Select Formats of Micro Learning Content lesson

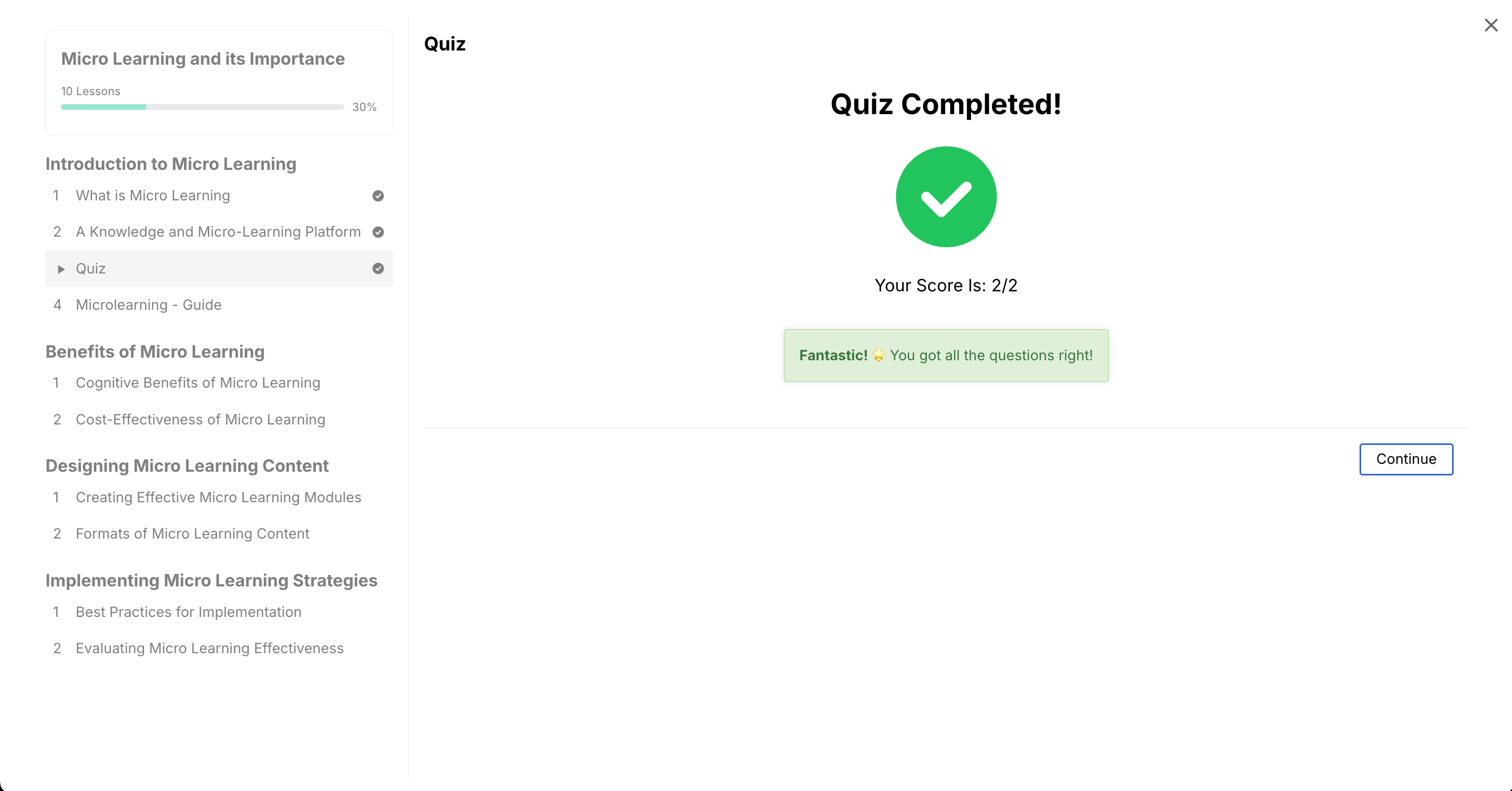[x=192, y=534]
